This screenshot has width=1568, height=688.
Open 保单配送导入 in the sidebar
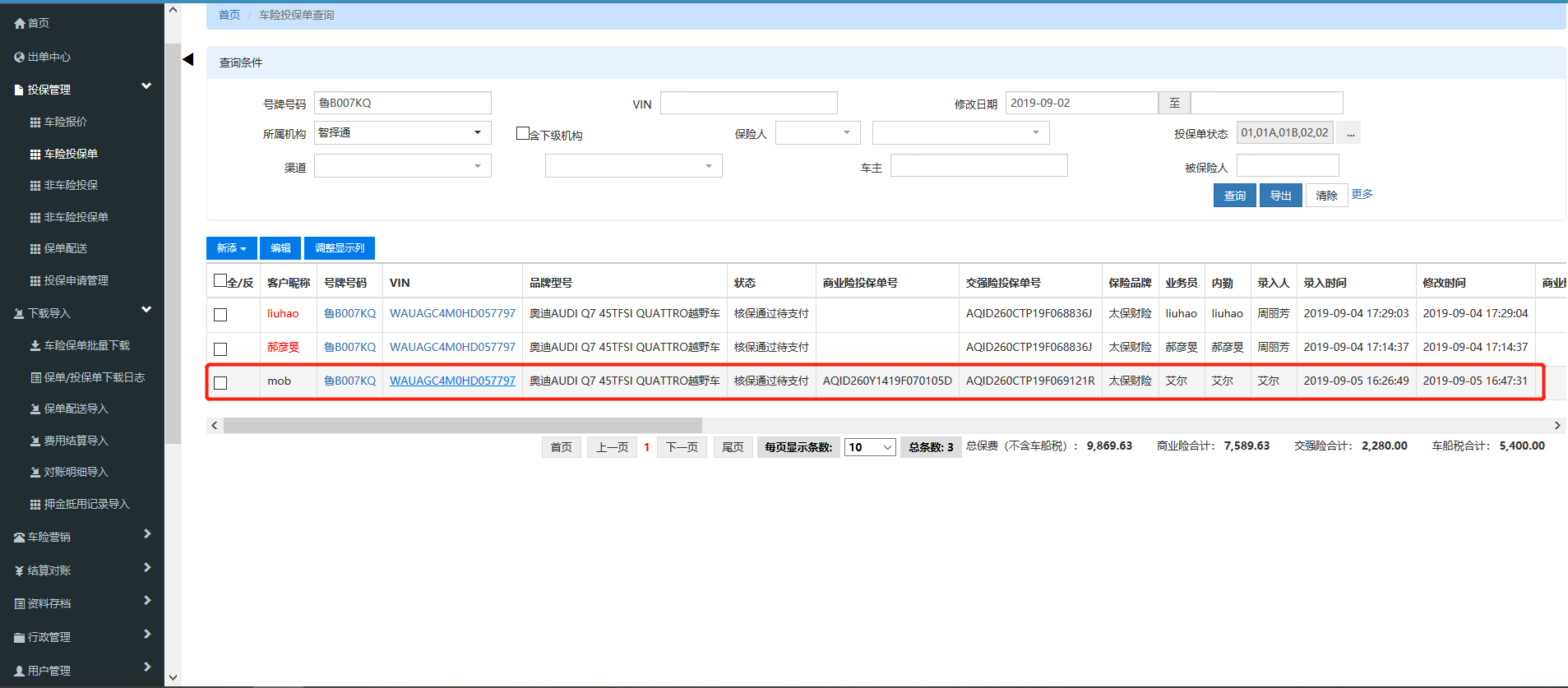pos(76,409)
